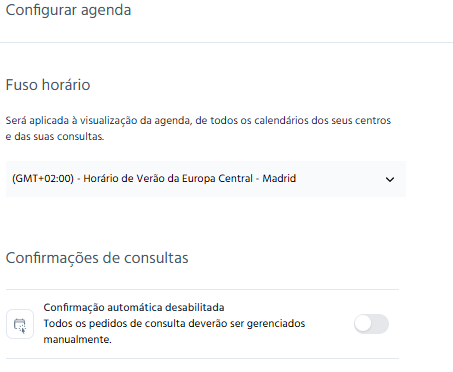Click the grey track of the automatic confirmation switch
The width and height of the screenshot is (453, 372).
pyautogui.click(x=380, y=324)
